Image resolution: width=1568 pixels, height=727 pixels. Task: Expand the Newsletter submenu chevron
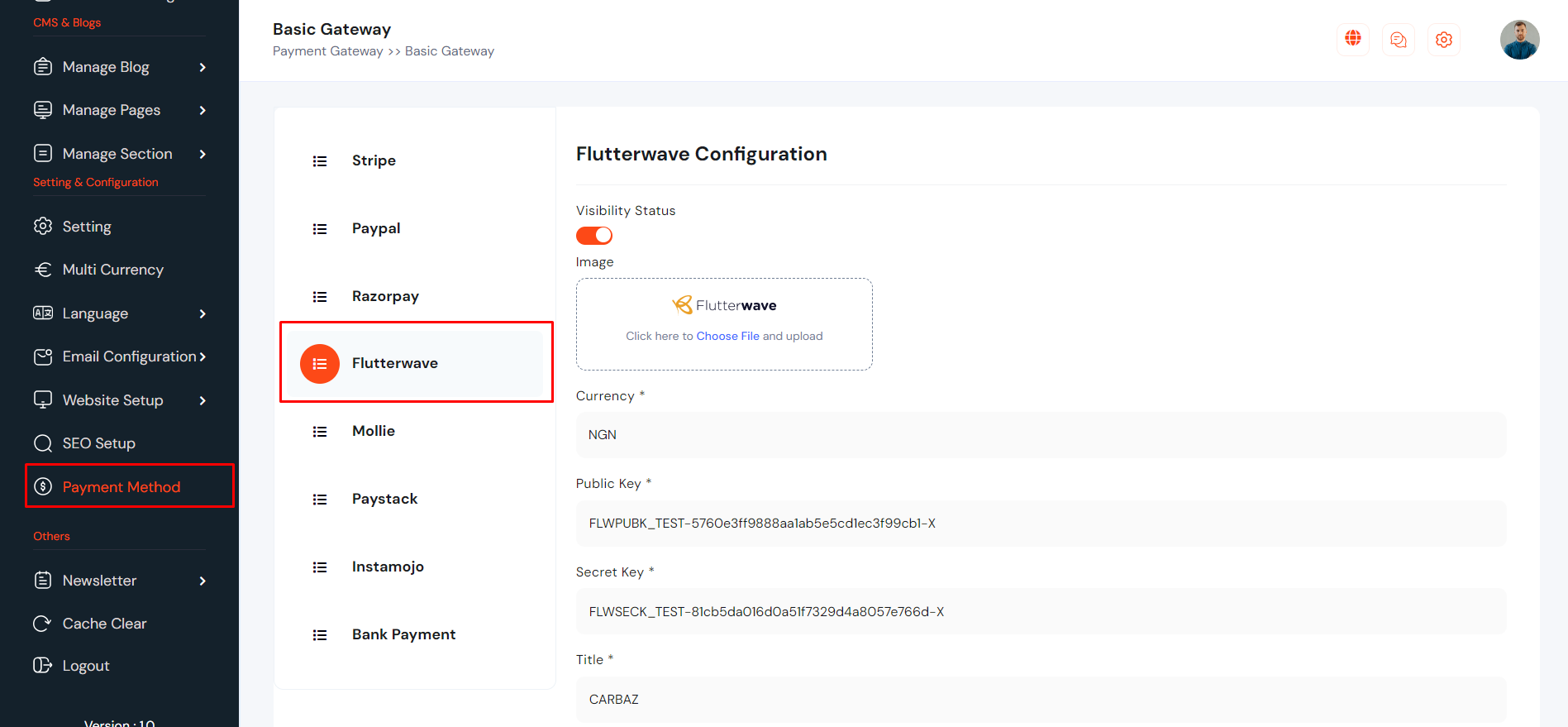203,581
